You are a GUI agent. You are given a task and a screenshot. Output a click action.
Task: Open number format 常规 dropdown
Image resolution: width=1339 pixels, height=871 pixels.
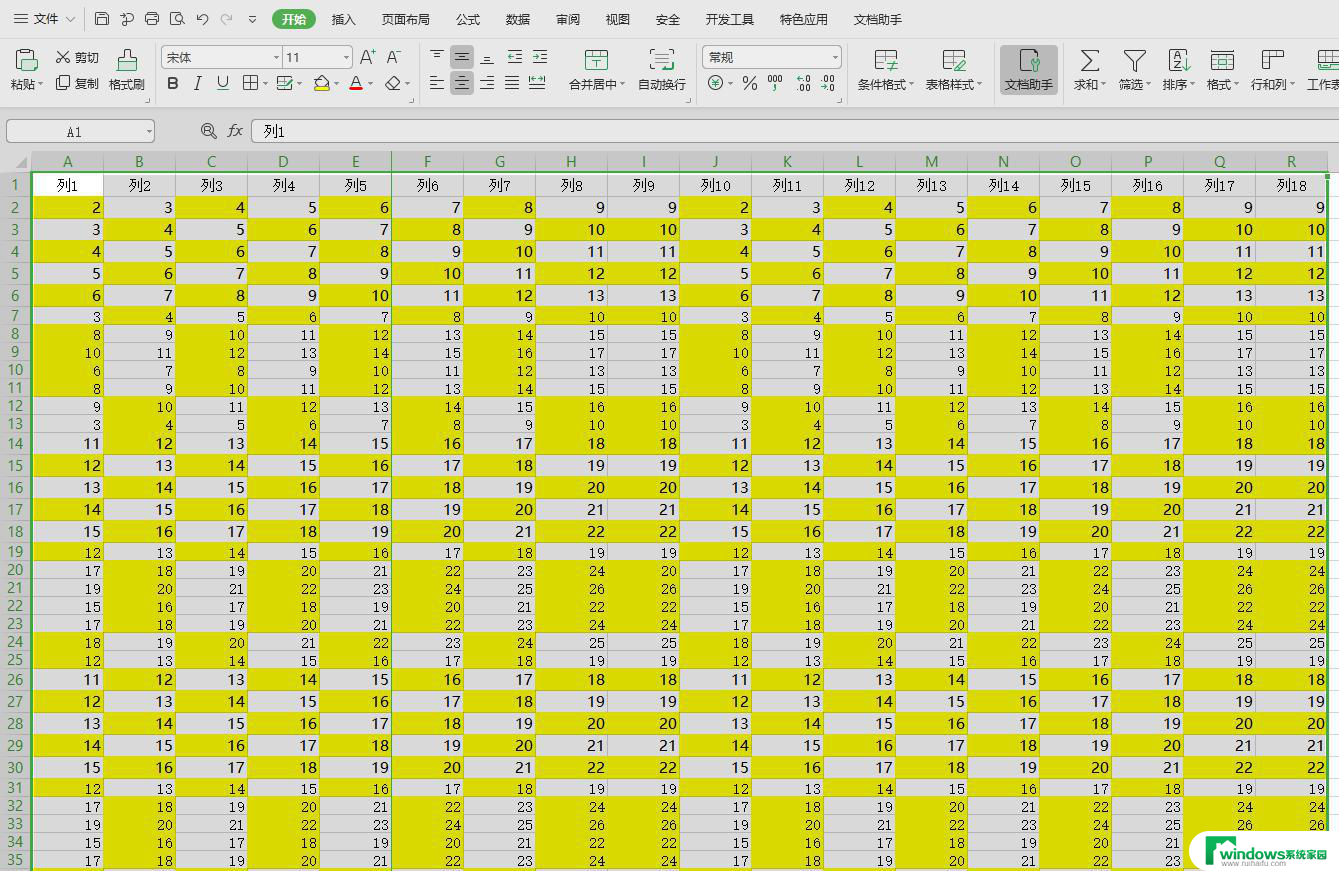pos(835,58)
